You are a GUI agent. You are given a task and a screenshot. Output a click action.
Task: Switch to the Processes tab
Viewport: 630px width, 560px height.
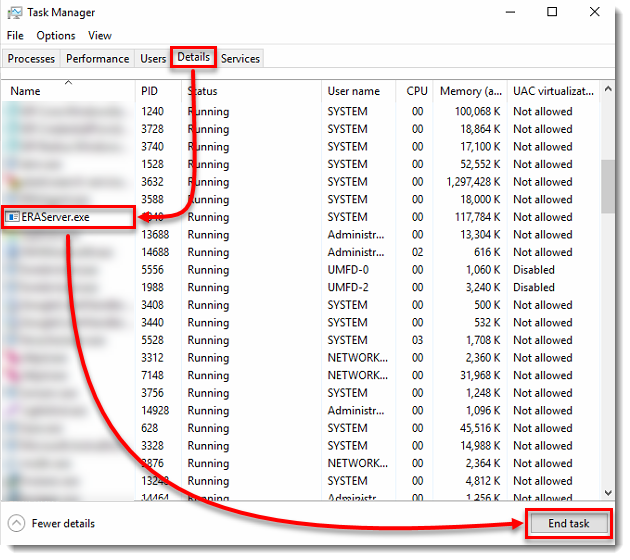pos(31,59)
